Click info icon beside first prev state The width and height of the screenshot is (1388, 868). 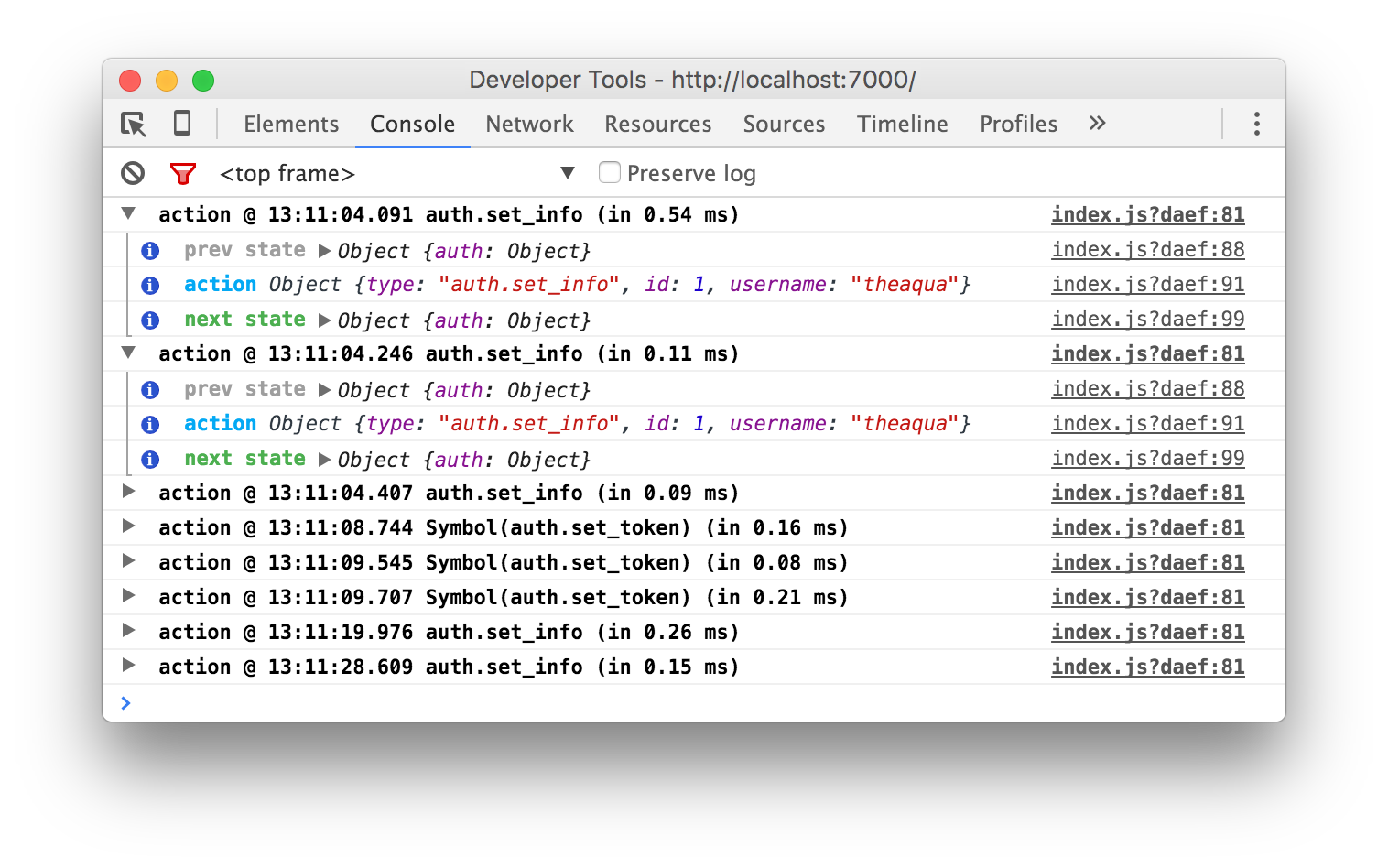[150, 250]
